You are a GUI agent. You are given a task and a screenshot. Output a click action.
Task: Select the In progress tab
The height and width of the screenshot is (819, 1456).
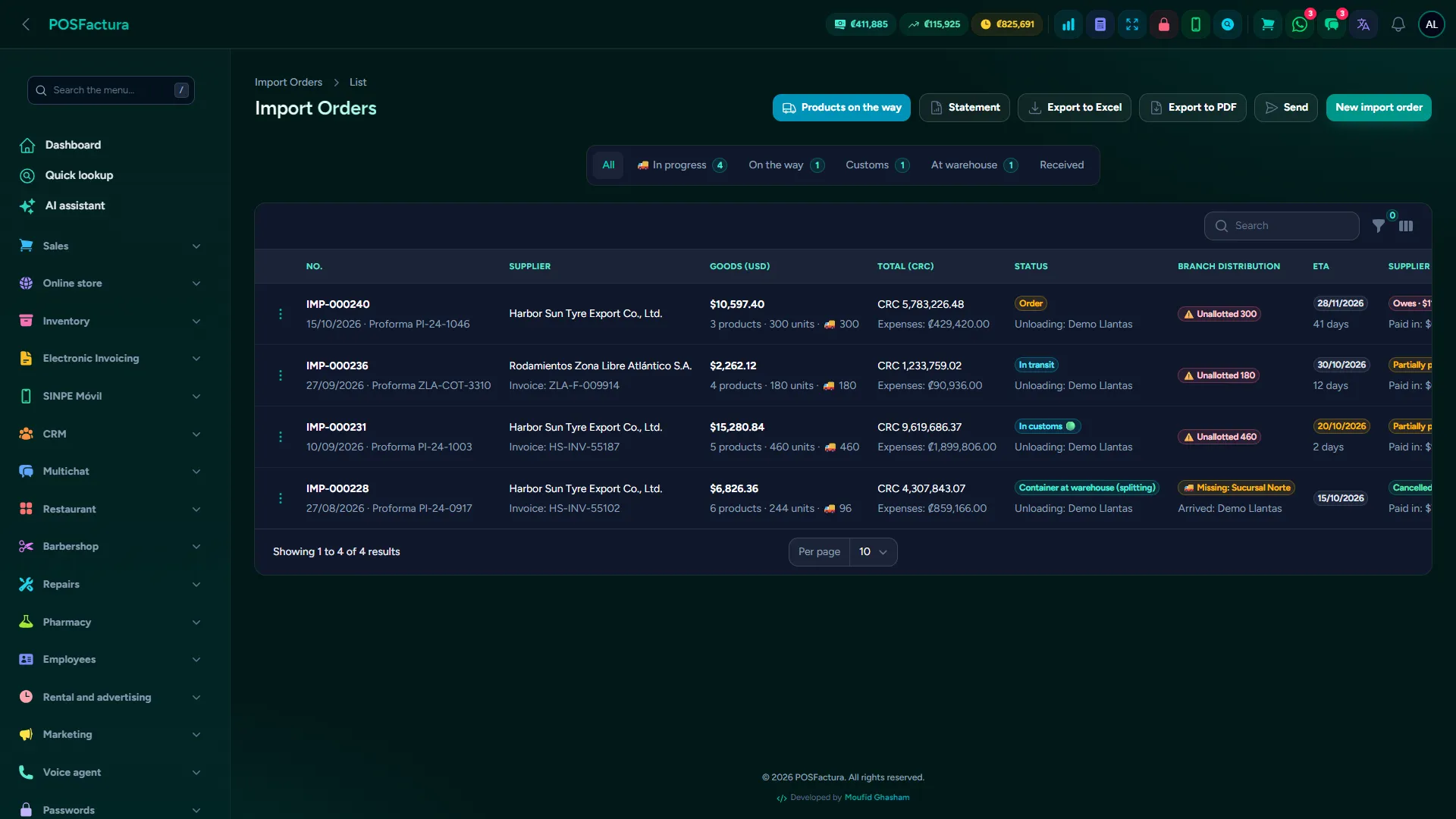[682, 165]
